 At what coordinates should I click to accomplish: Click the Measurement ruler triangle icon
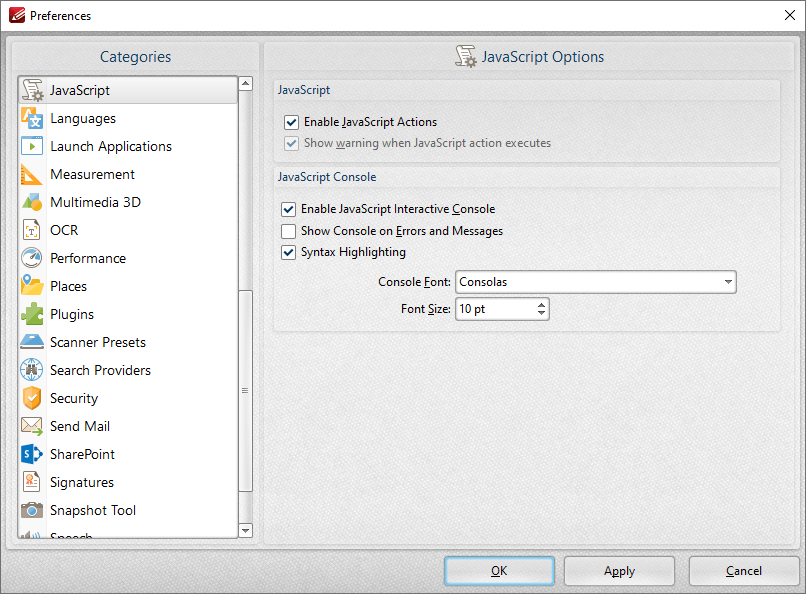(x=31, y=174)
